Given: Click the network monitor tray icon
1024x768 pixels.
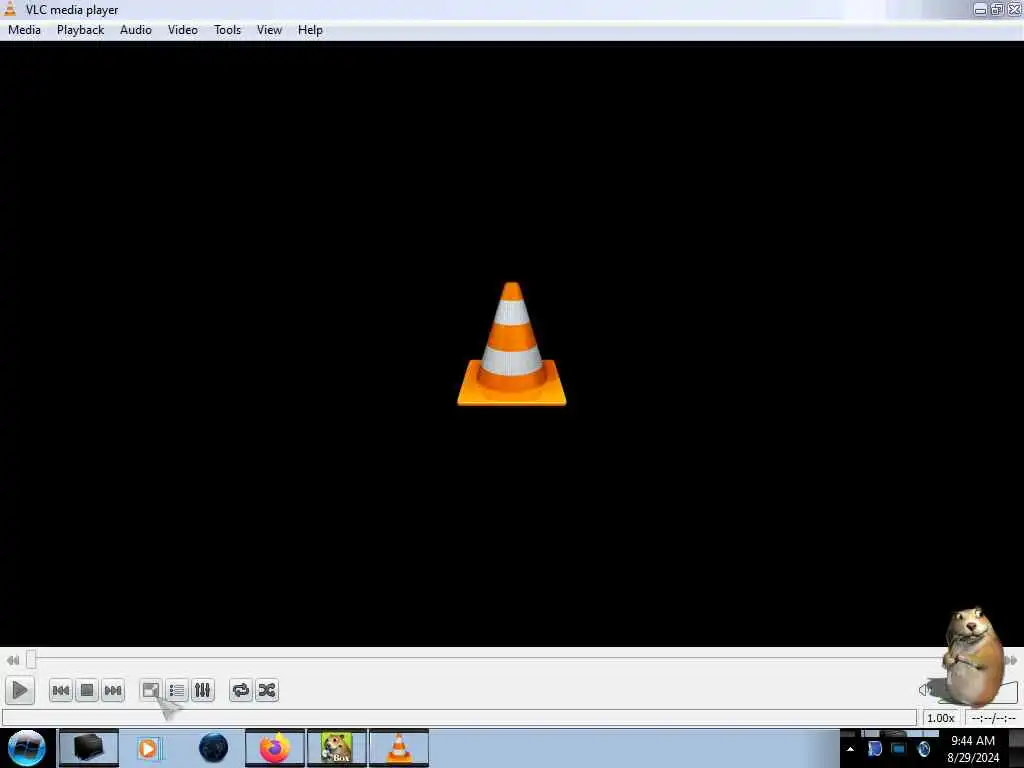Looking at the screenshot, I should click(x=899, y=748).
